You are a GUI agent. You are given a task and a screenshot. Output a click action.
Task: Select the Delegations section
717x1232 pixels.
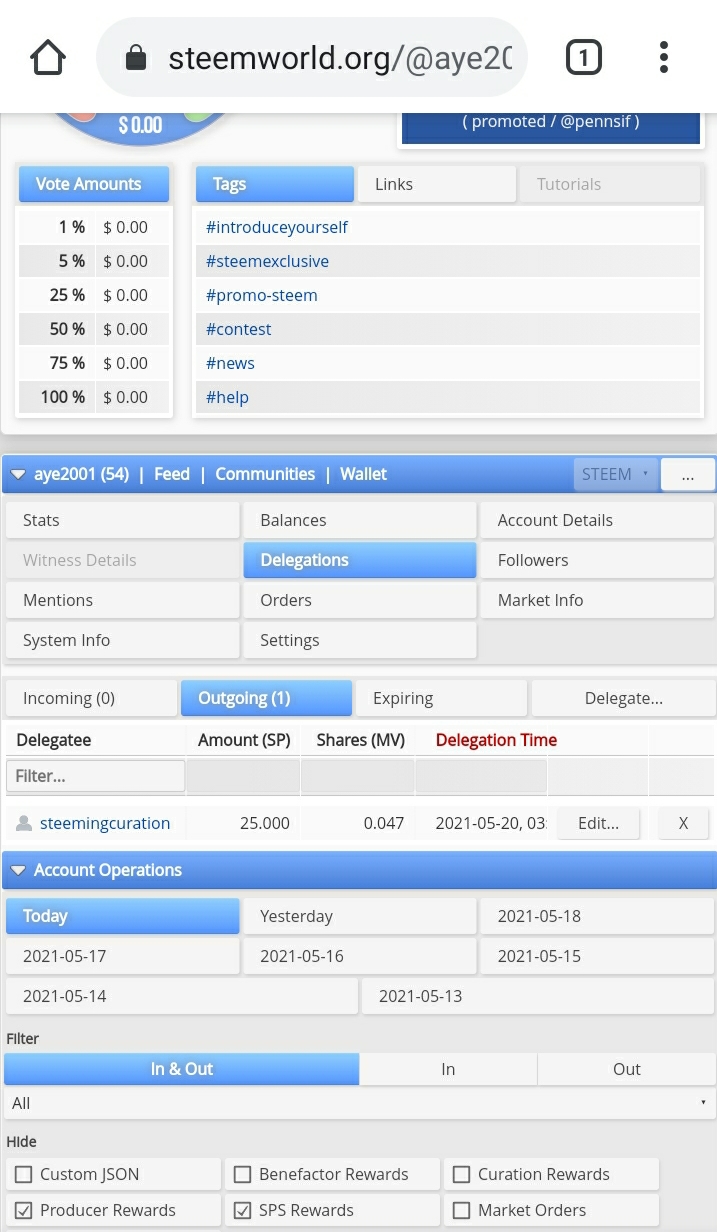pos(360,560)
